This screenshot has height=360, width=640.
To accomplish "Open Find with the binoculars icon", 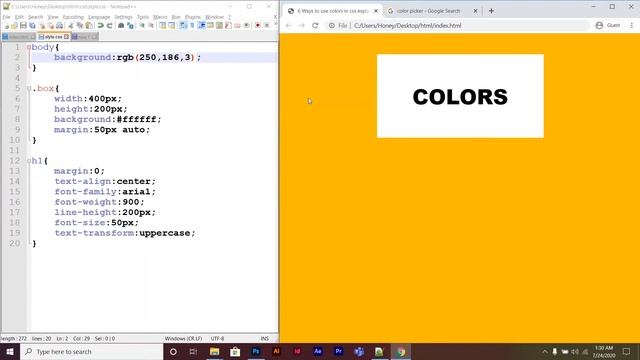I will point(121,26).
